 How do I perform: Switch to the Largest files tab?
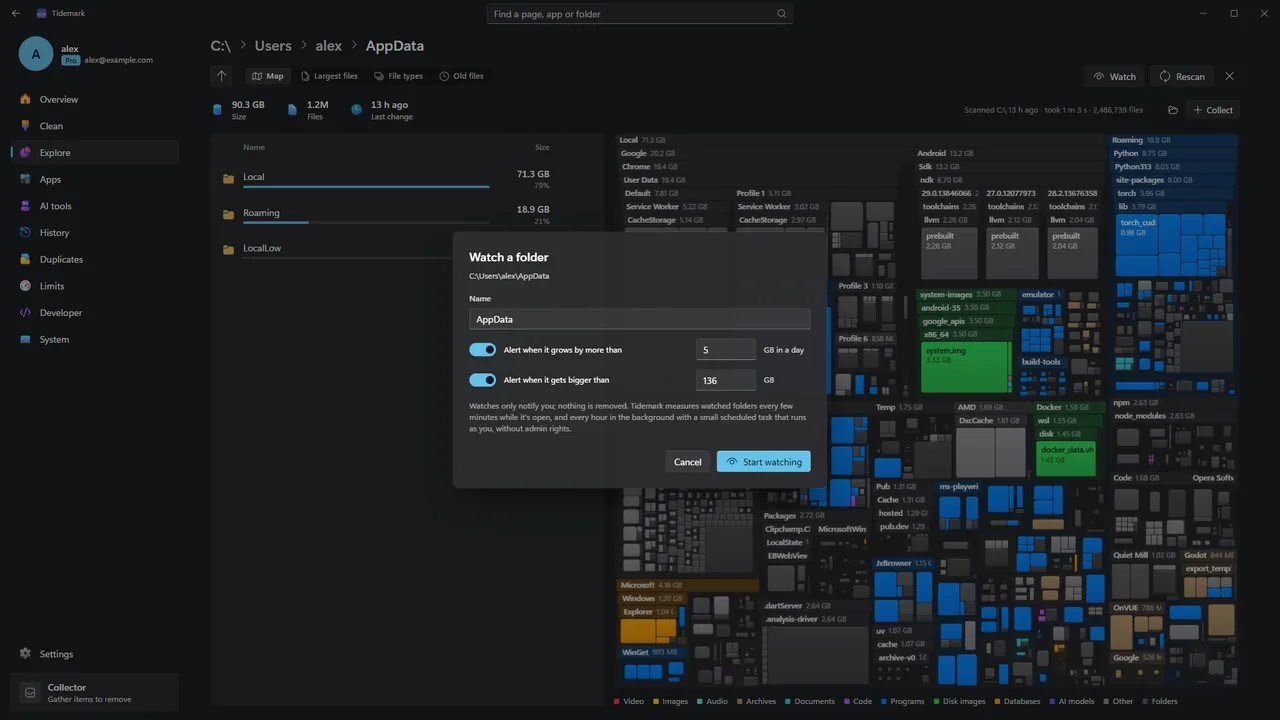(329, 76)
